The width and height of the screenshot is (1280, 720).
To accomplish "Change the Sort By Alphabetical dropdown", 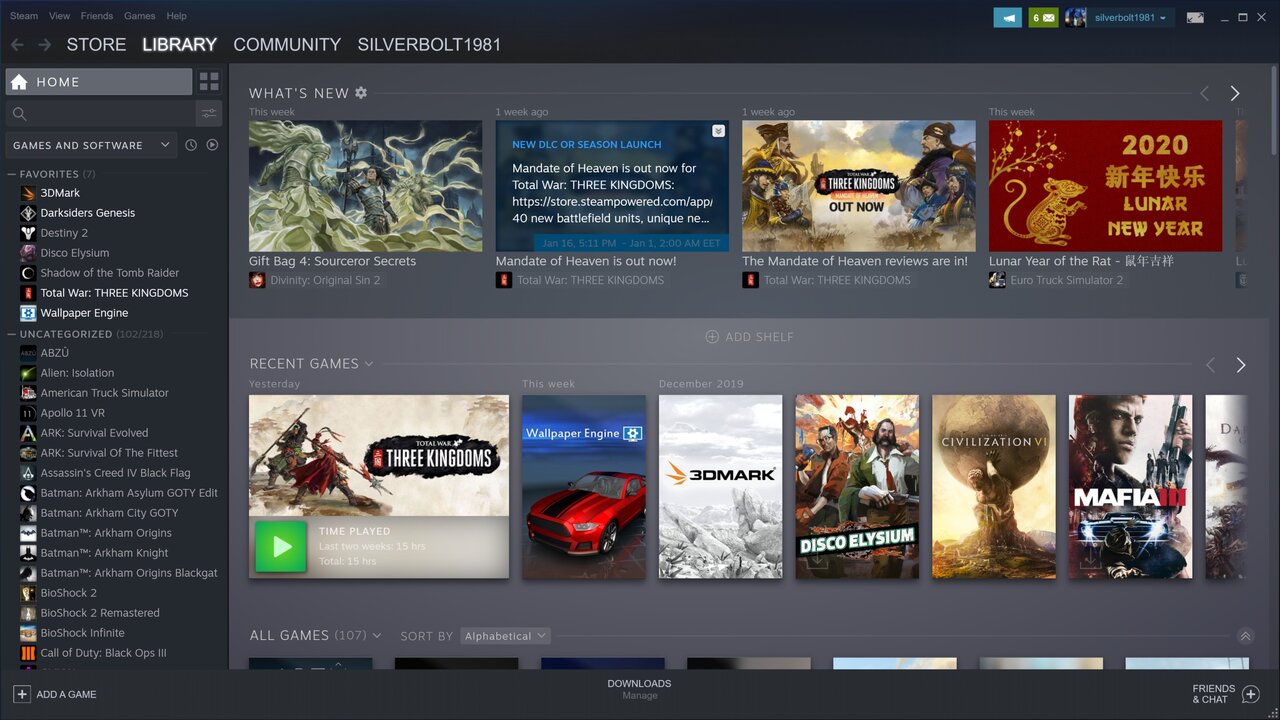I will [506, 636].
